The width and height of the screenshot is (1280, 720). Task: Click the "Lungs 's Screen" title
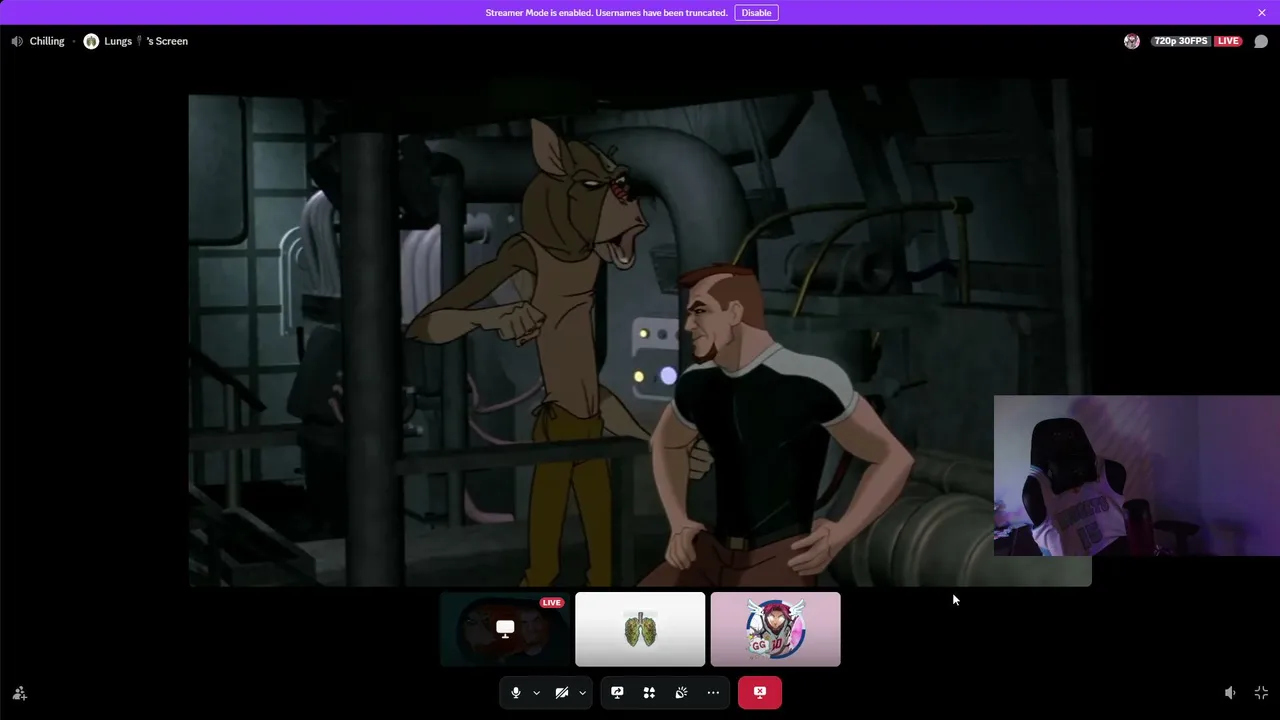coord(146,41)
